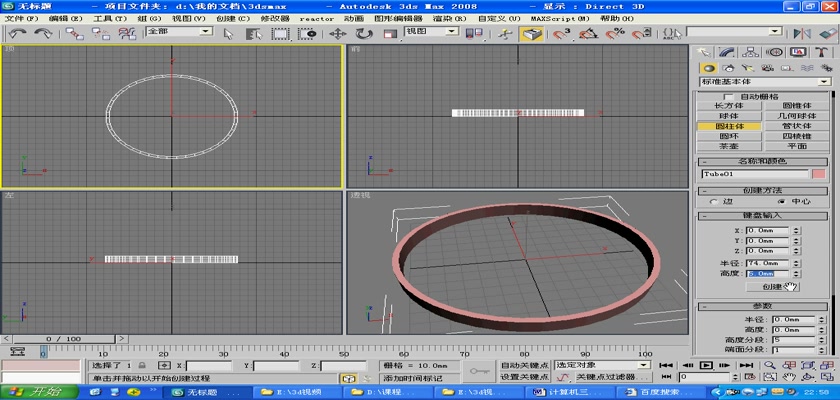Toggle the selection lock icon in status bar
Viewport: 840px width, 400px height.
point(141,365)
